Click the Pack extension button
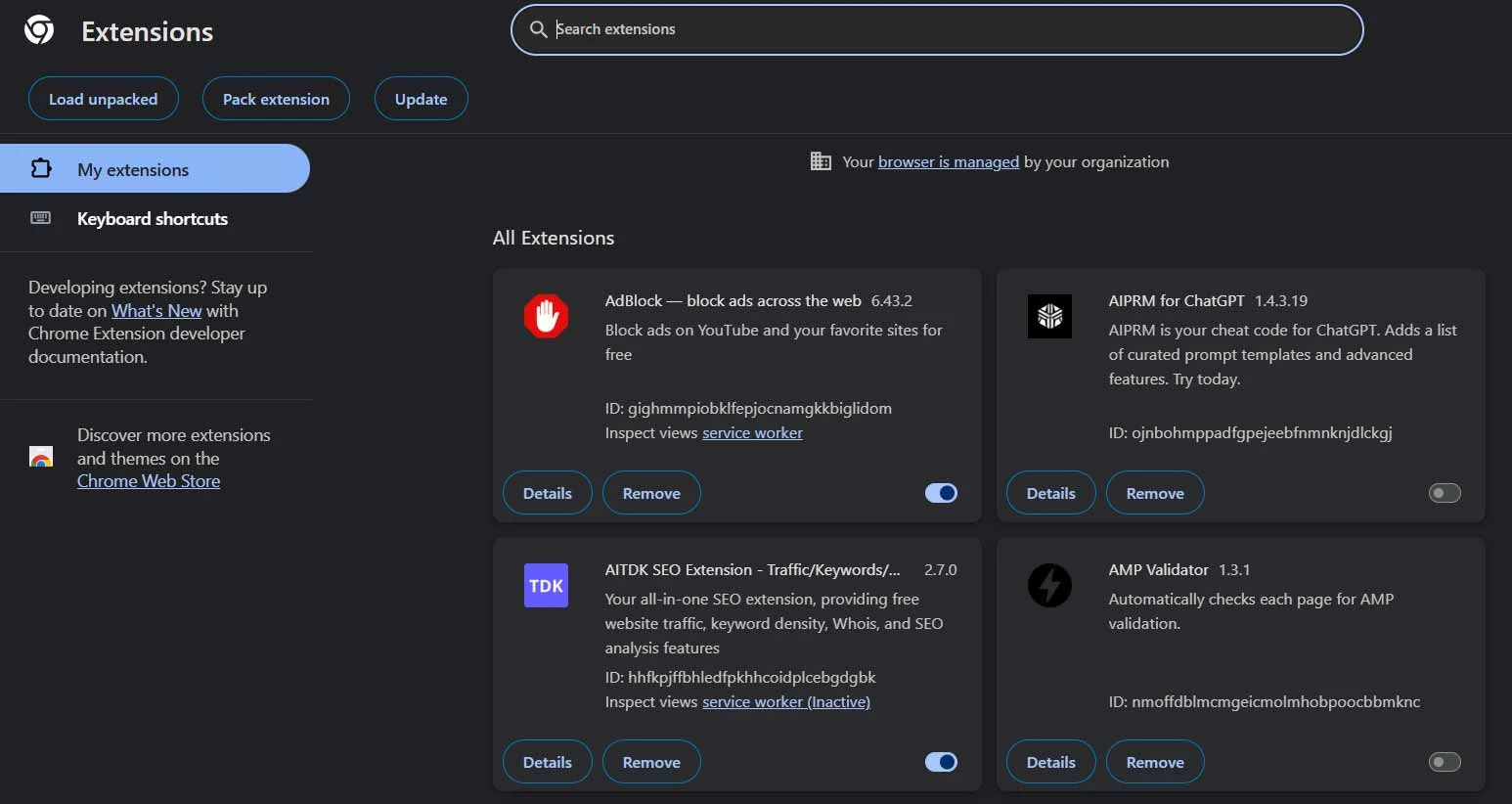 click(276, 99)
